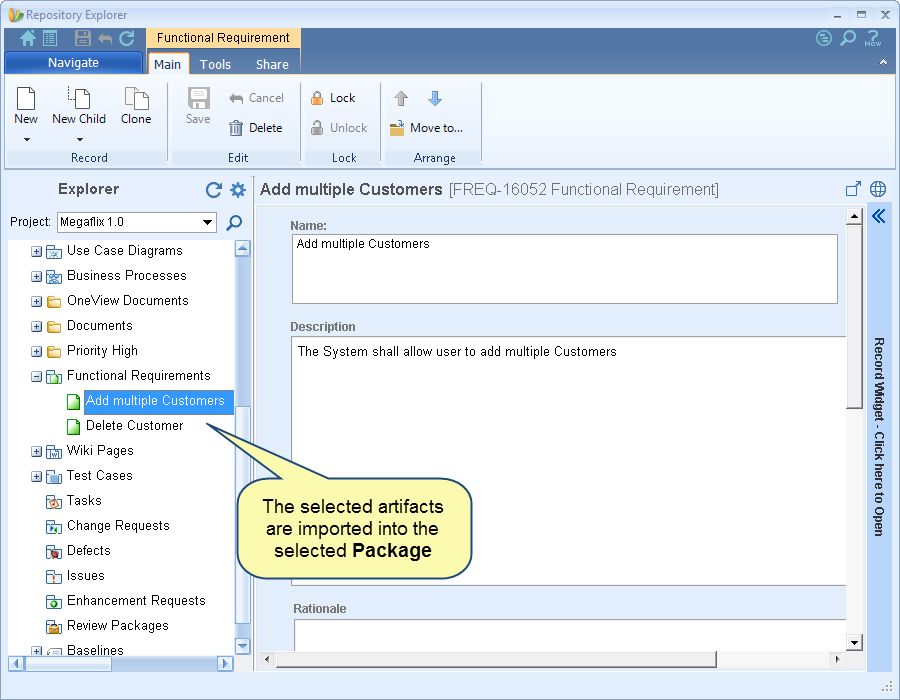Expand the Business Processes node
The width and height of the screenshot is (900, 700).
36,277
